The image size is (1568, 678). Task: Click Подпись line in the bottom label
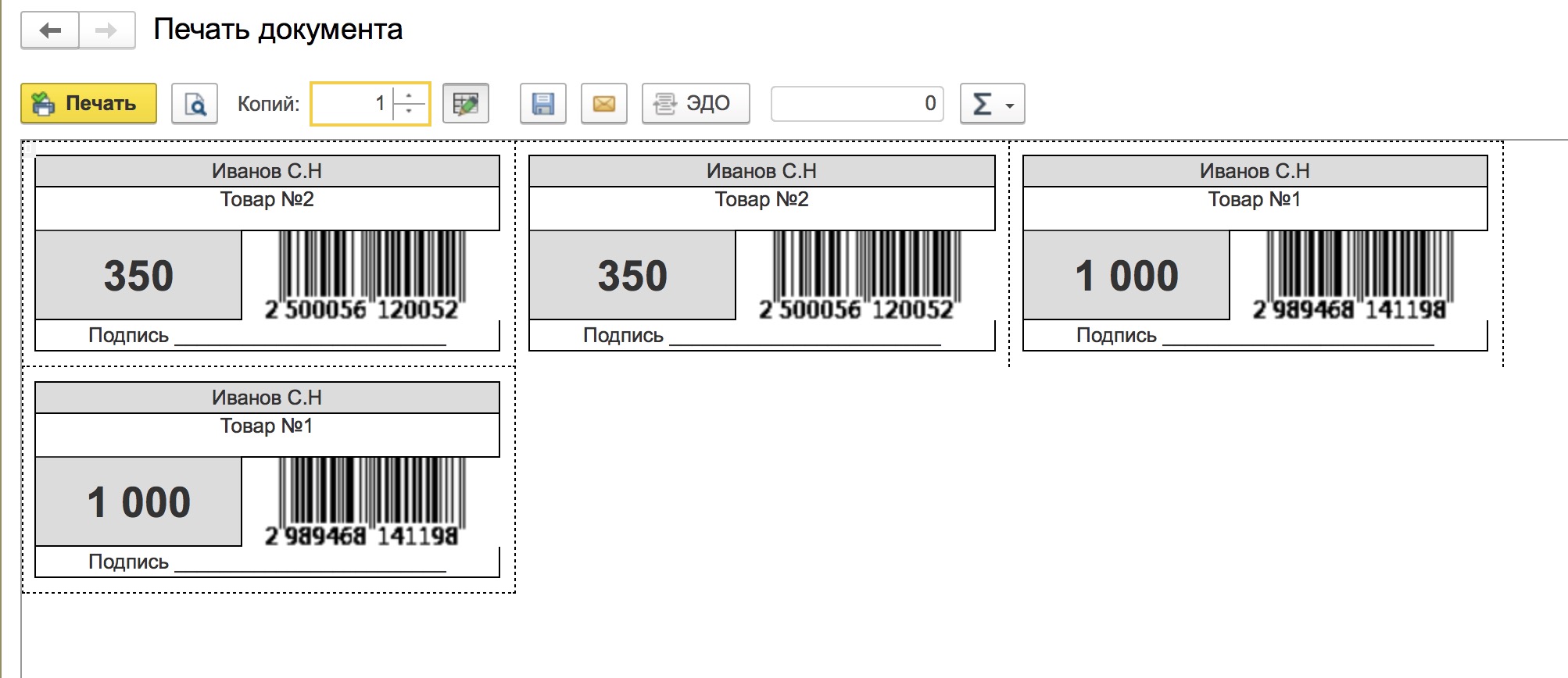267,562
